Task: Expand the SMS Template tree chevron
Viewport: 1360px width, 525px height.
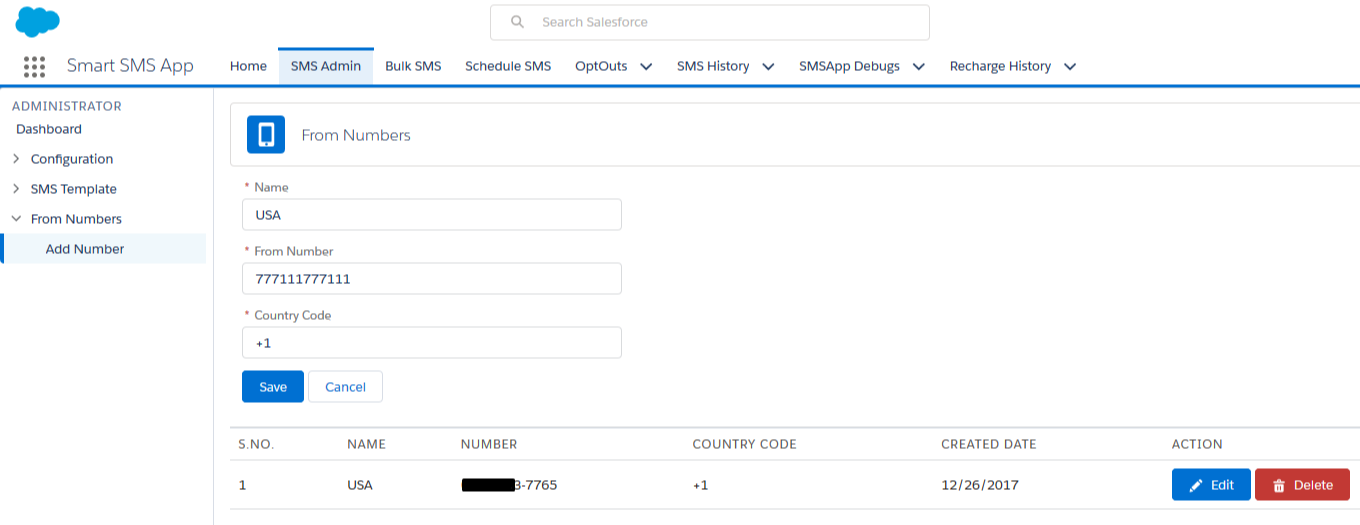Action: click(x=16, y=189)
